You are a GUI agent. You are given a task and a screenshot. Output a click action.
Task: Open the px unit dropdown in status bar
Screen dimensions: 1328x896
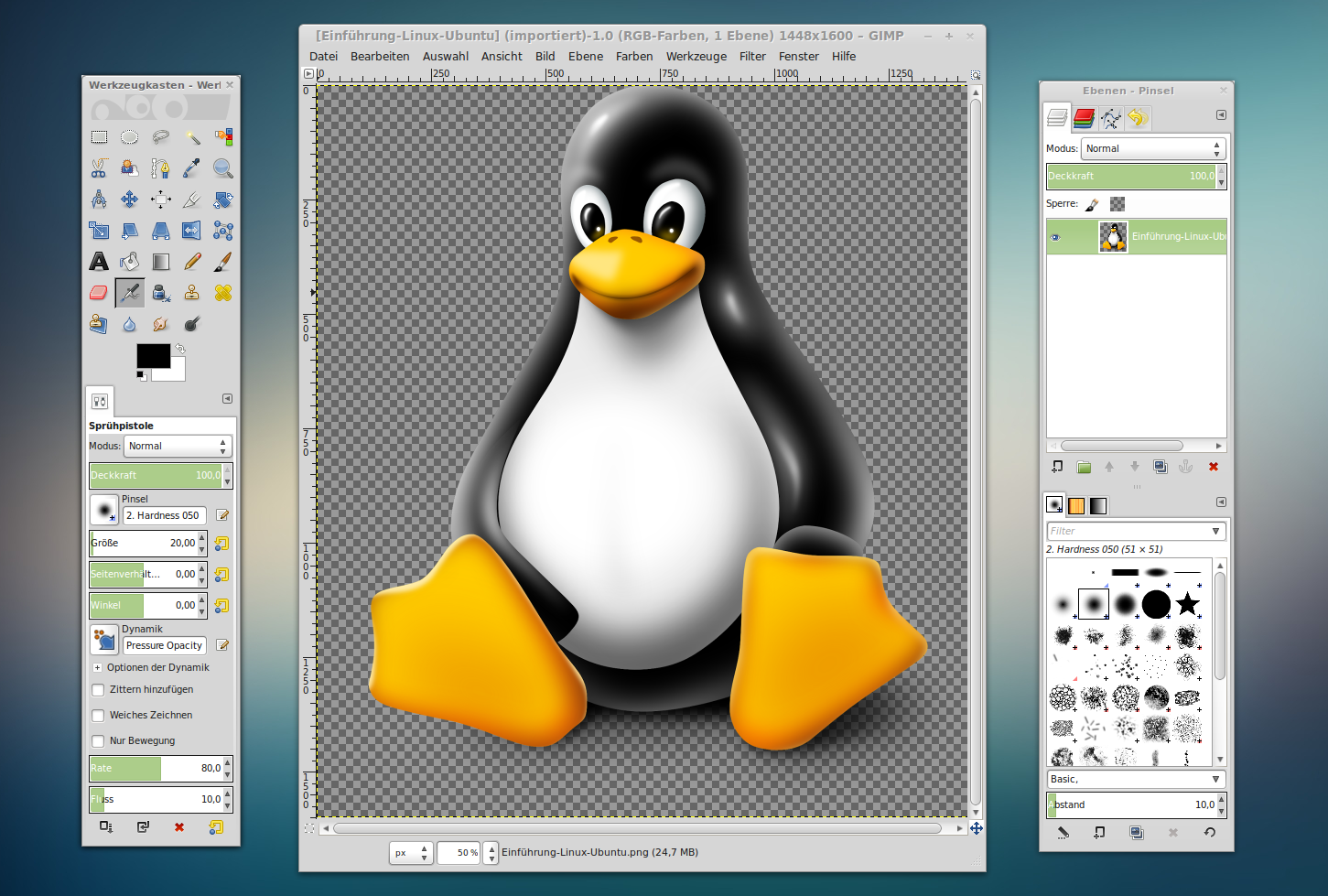tap(411, 853)
